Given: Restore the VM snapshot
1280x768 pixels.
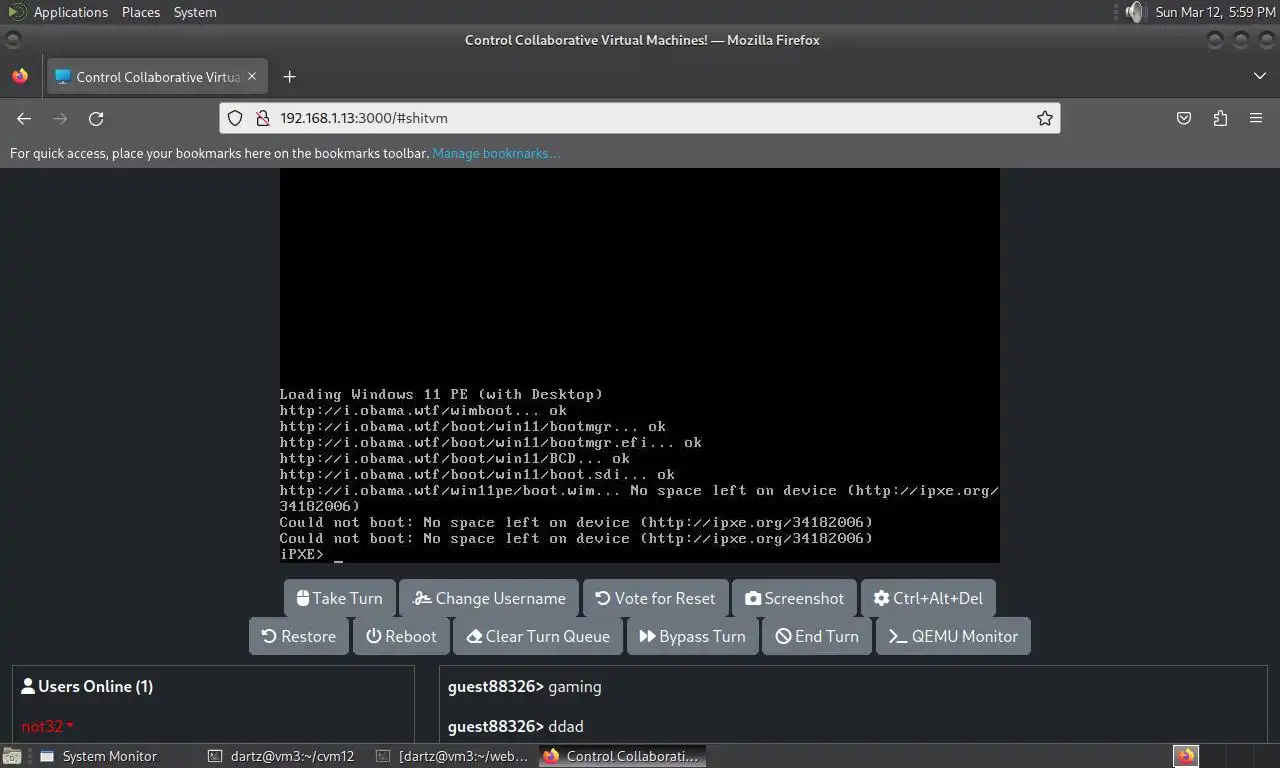Looking at the screenshot, I should pos(299,636).
